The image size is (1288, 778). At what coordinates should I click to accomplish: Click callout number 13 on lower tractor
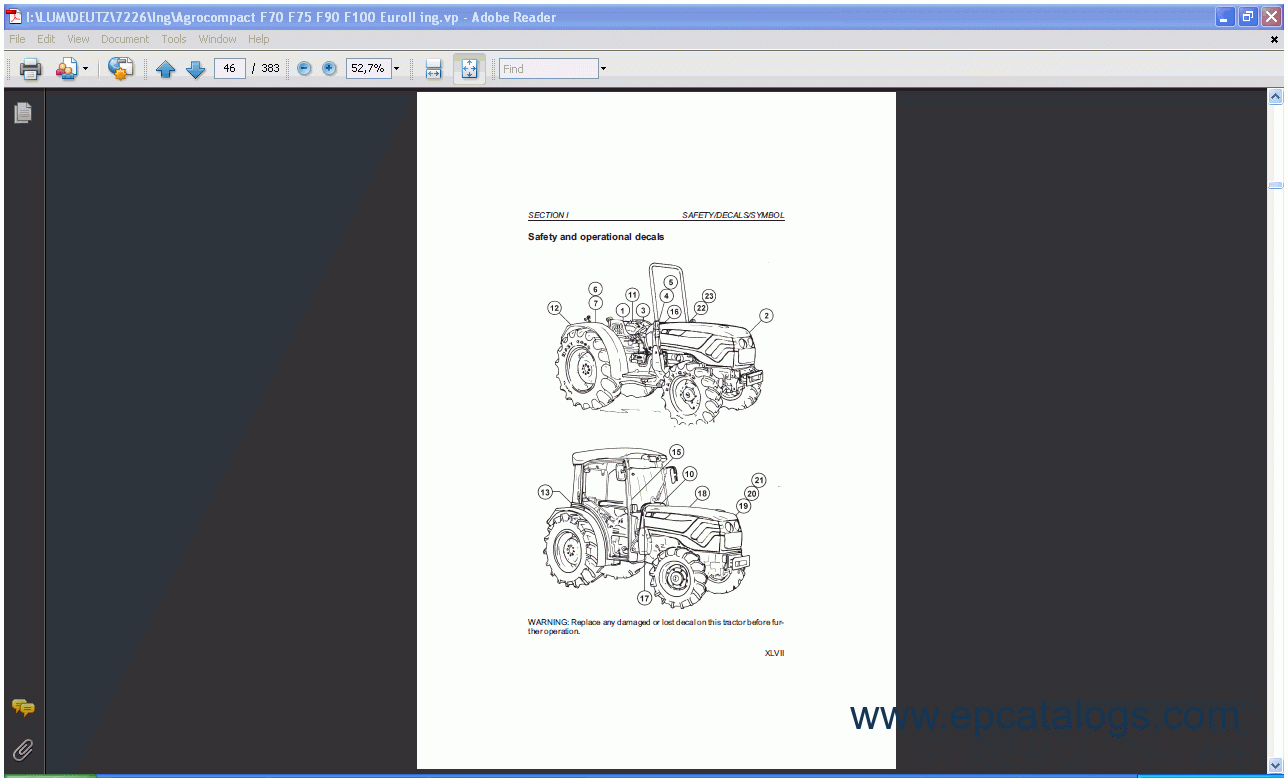coord(545,492)
